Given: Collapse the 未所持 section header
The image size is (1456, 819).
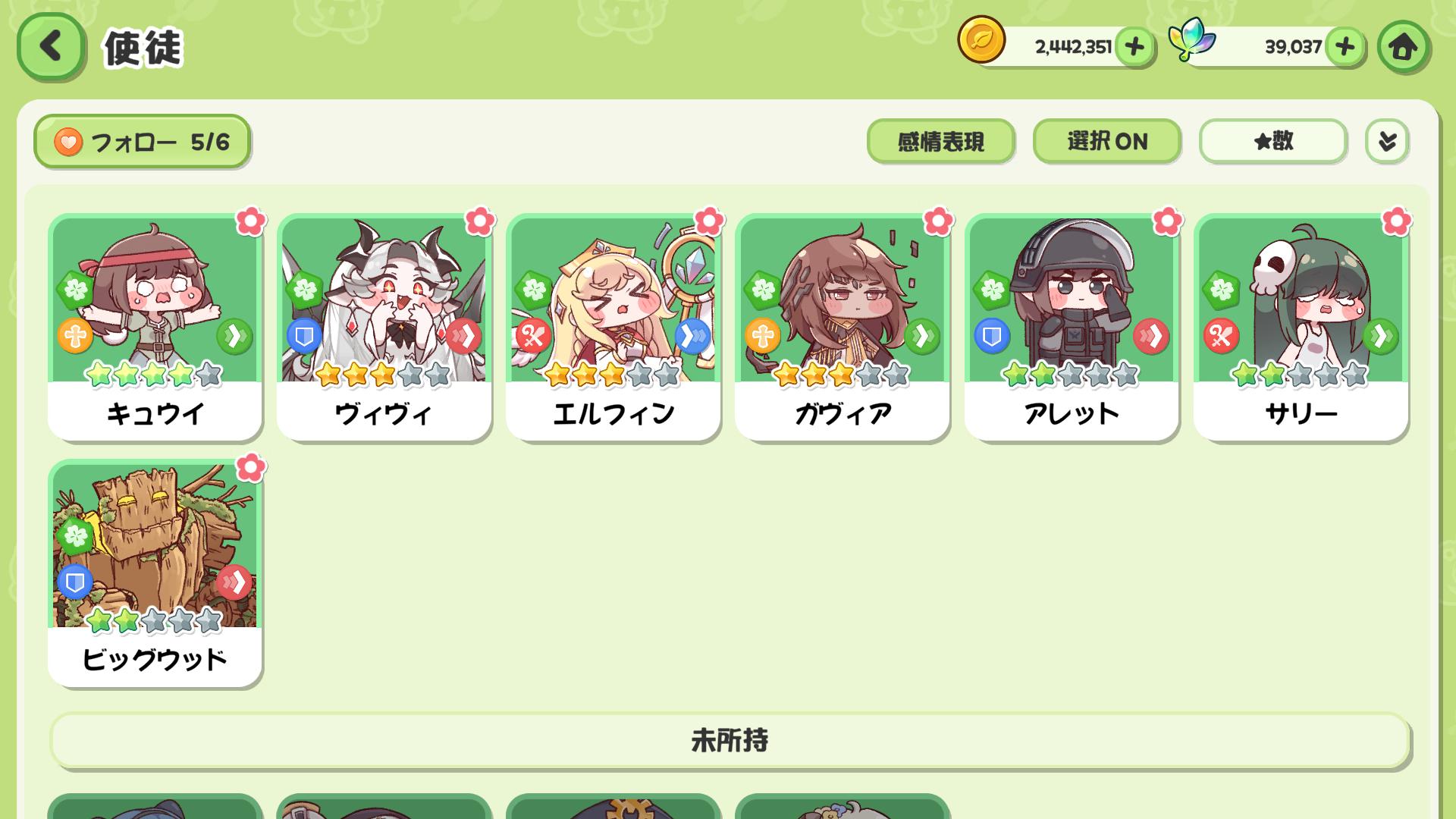Looking at the screenshot, I should 730,740.
